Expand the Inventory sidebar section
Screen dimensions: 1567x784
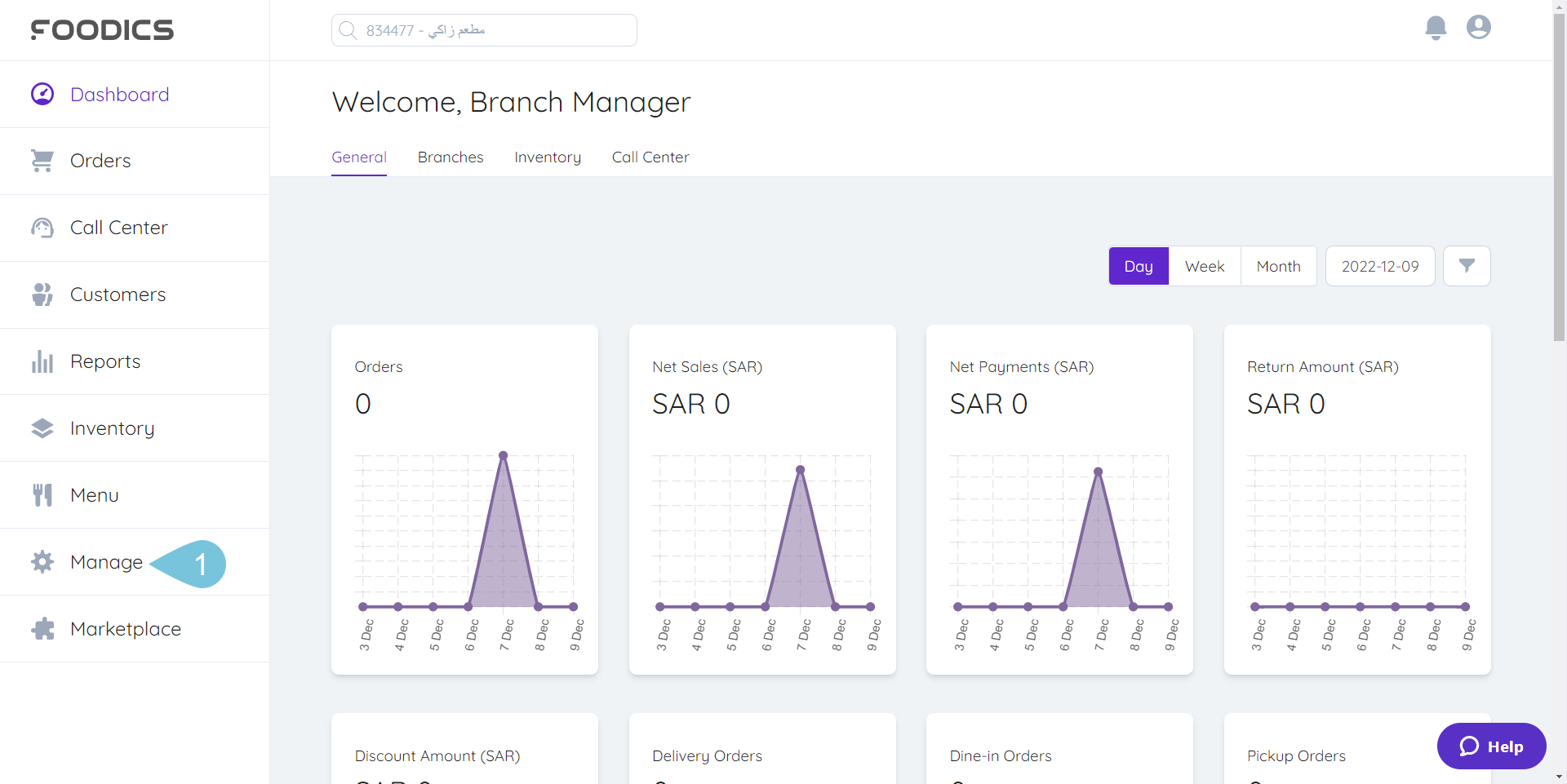pyautogui.click(x=112, y=428)
